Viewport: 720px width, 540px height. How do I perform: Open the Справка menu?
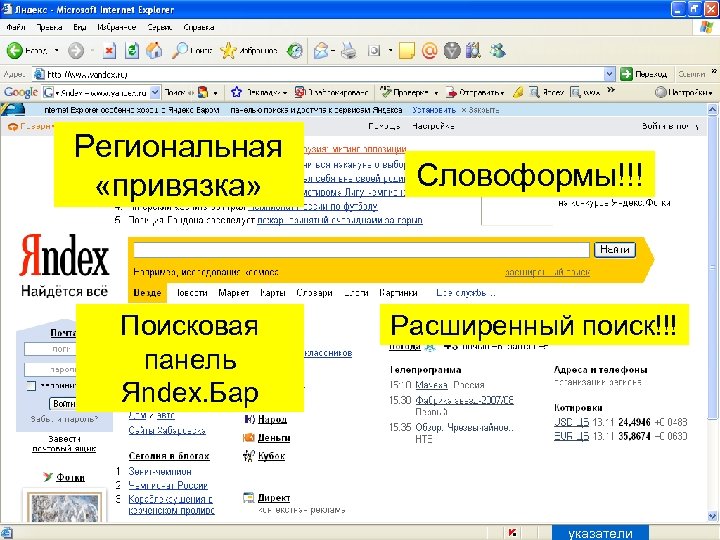[x=198, y=27]
